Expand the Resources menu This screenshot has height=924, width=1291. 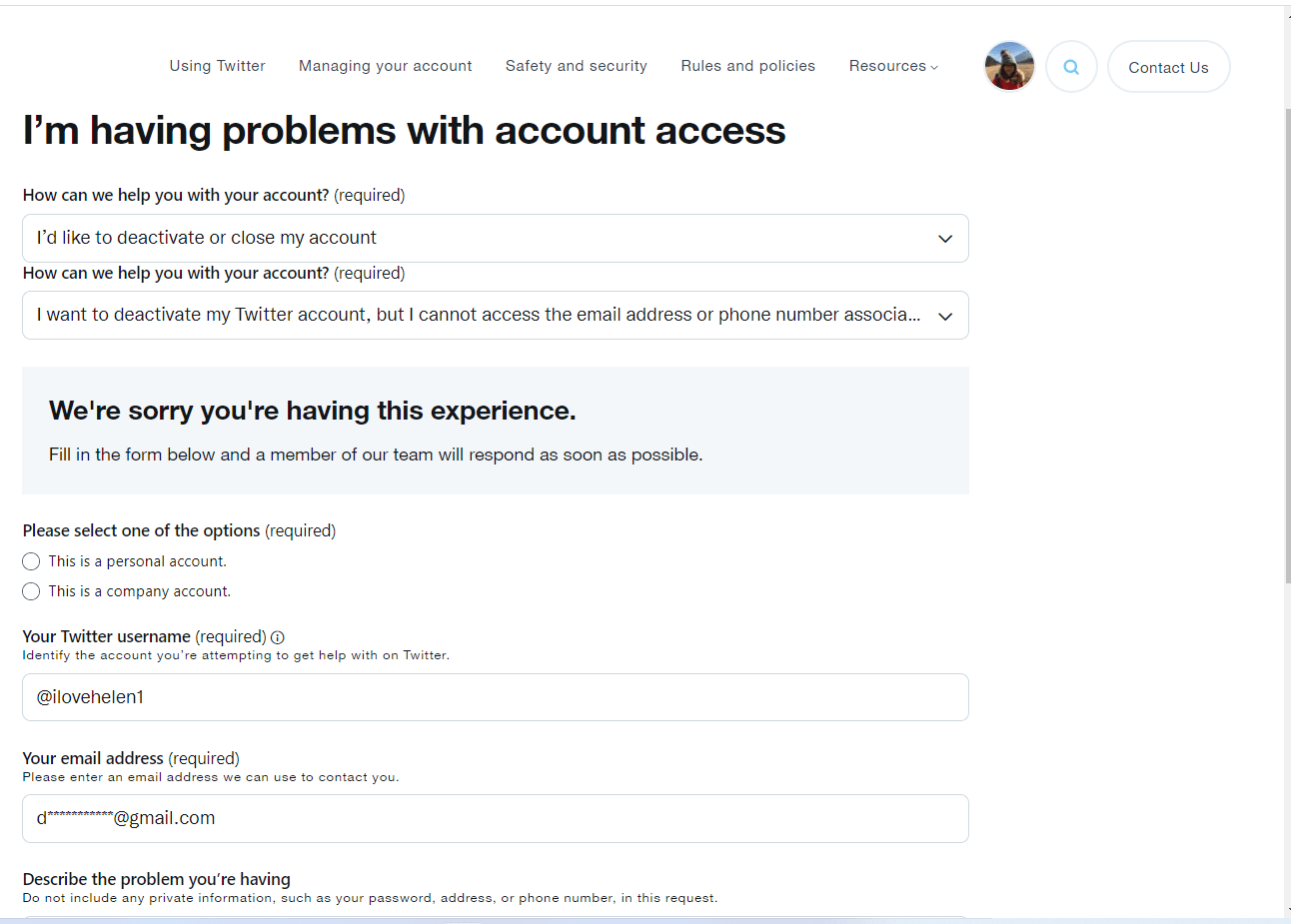(x=893, y=66)
